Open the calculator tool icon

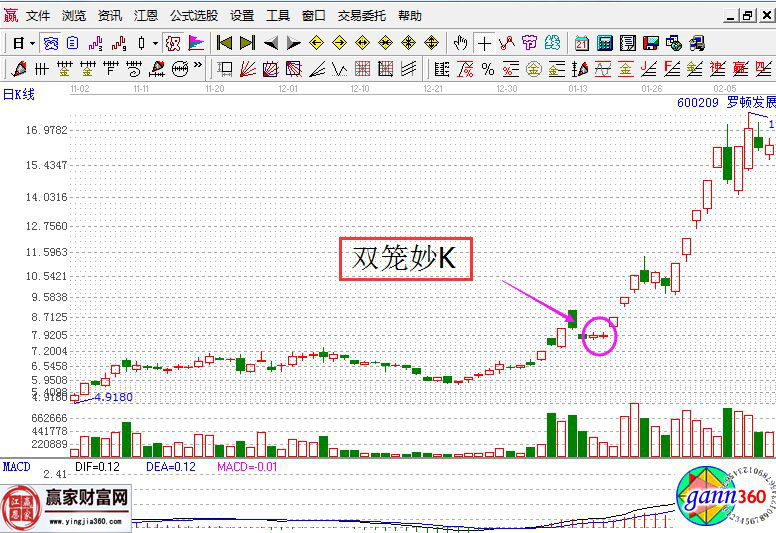click(605, 43)
